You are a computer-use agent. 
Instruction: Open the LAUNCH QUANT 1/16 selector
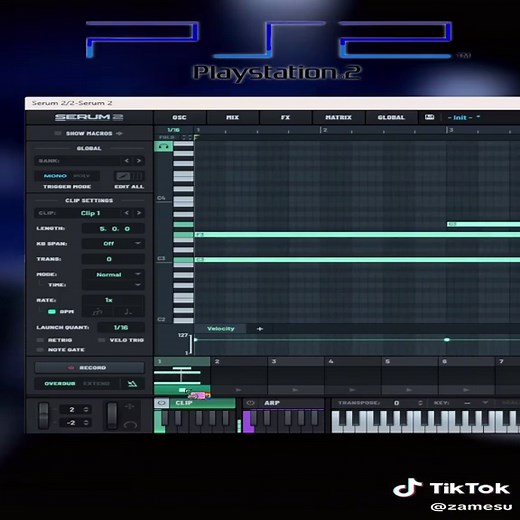121,327
